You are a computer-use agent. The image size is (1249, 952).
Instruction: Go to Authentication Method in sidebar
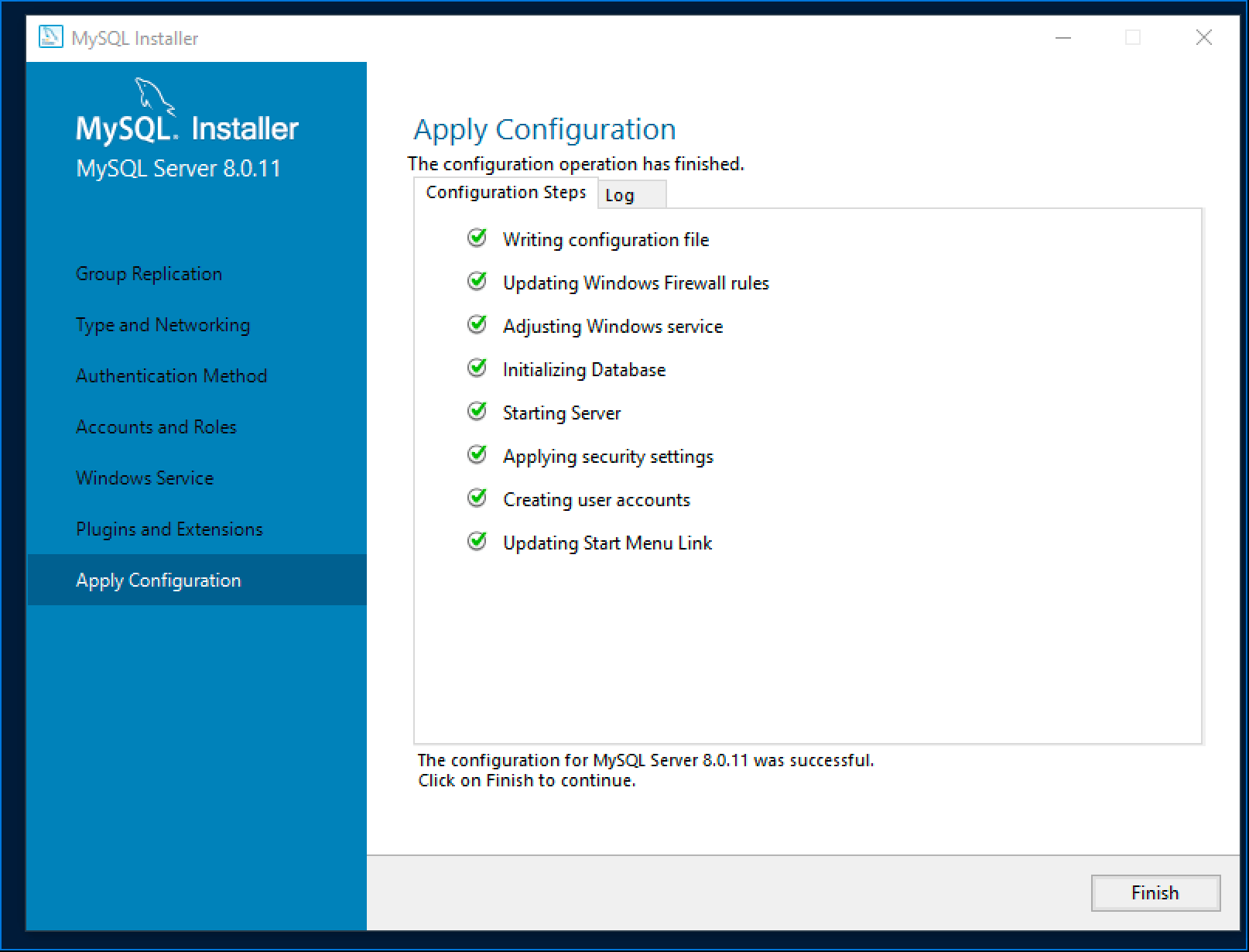pos(171,376)
